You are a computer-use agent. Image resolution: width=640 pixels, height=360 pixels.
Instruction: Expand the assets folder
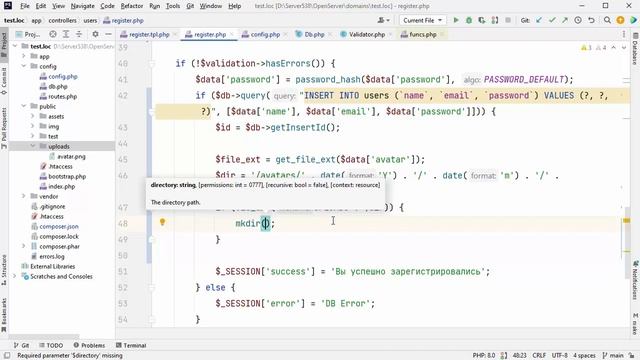(33, 116)
